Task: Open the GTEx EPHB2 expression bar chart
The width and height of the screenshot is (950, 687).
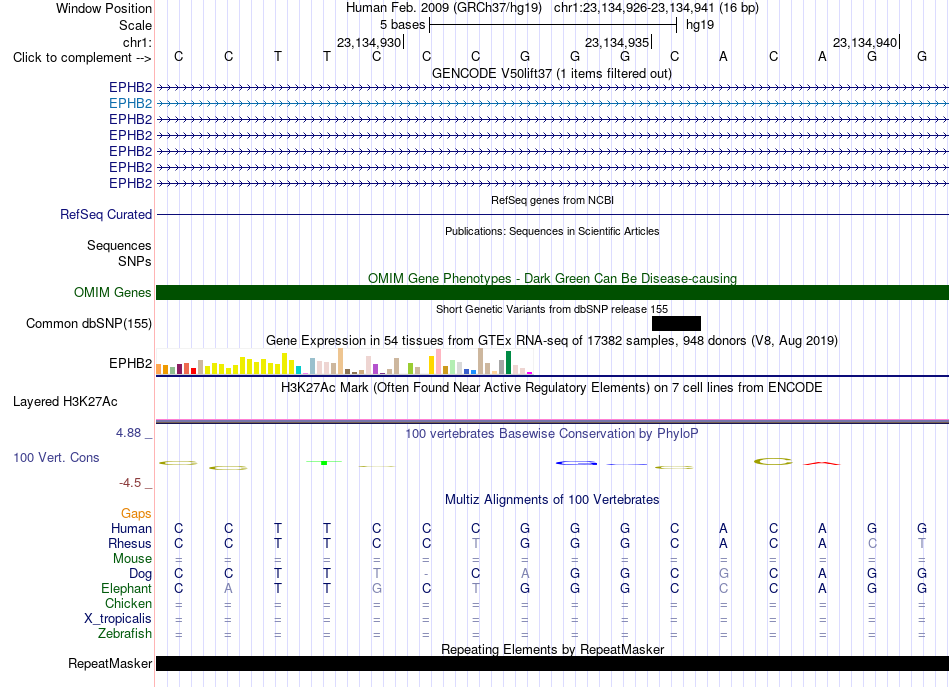Action: click(344, 361)
